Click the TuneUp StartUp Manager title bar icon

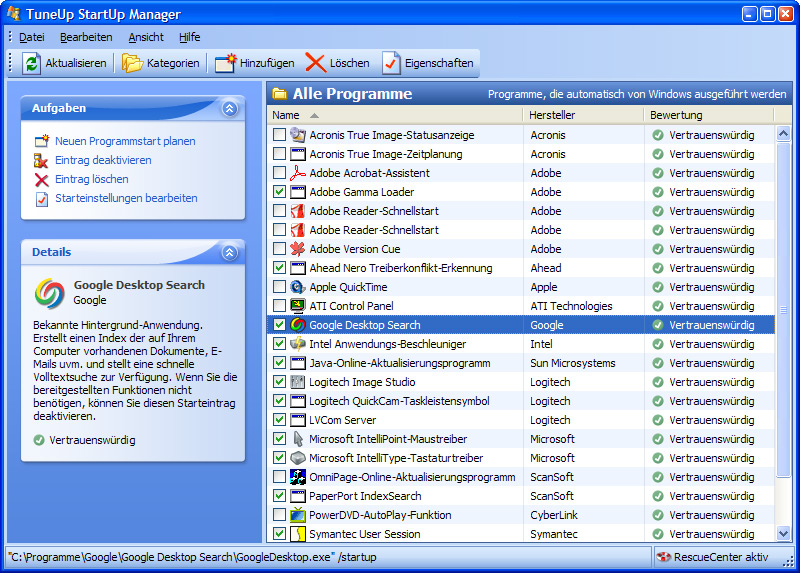(x=14, y=13)
